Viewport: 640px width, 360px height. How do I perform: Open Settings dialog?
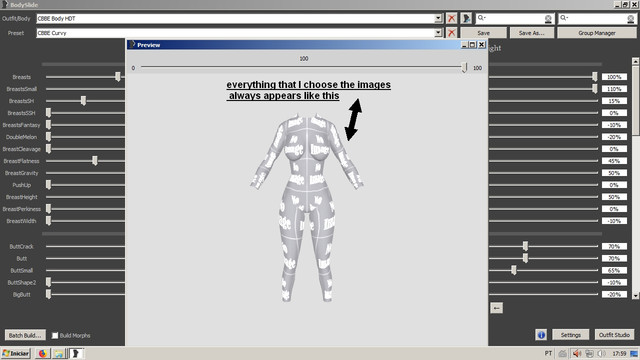click(571, 335)
